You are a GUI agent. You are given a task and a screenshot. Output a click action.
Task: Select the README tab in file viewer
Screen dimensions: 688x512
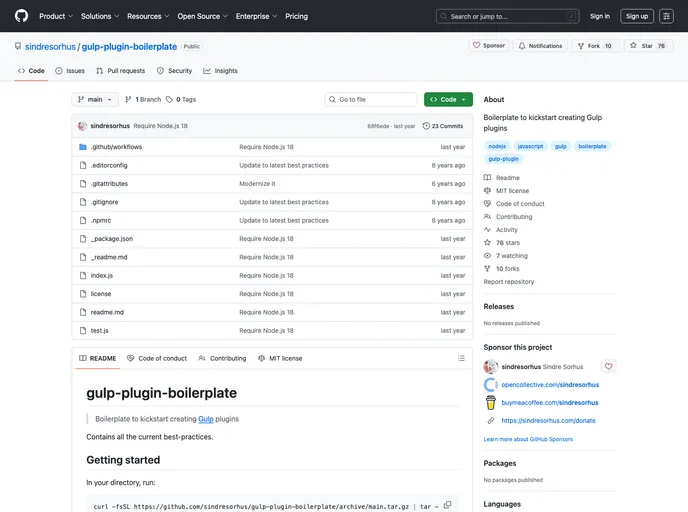(x=97, y=358)
